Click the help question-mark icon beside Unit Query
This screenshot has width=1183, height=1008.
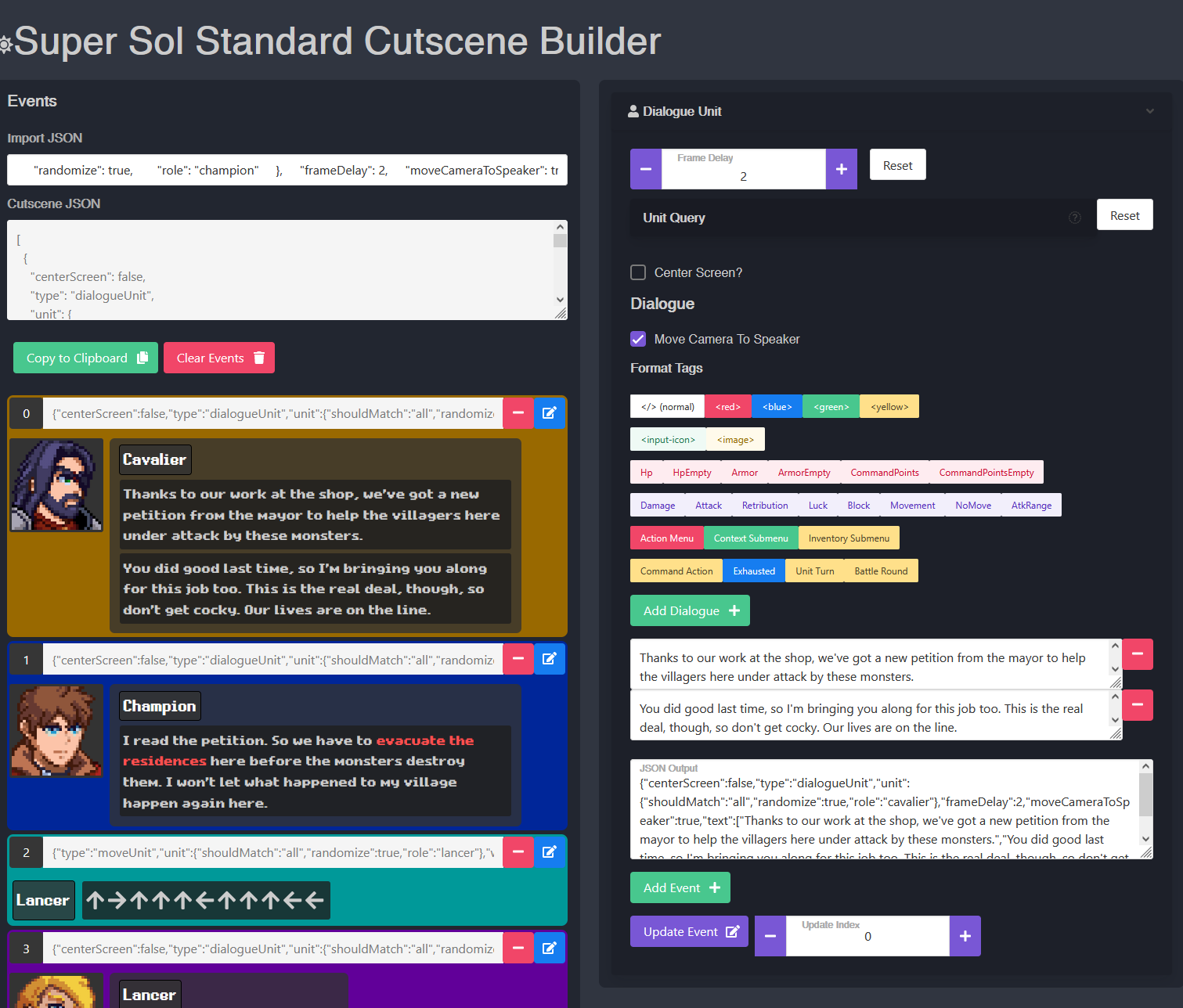[x=1075, y=218]
